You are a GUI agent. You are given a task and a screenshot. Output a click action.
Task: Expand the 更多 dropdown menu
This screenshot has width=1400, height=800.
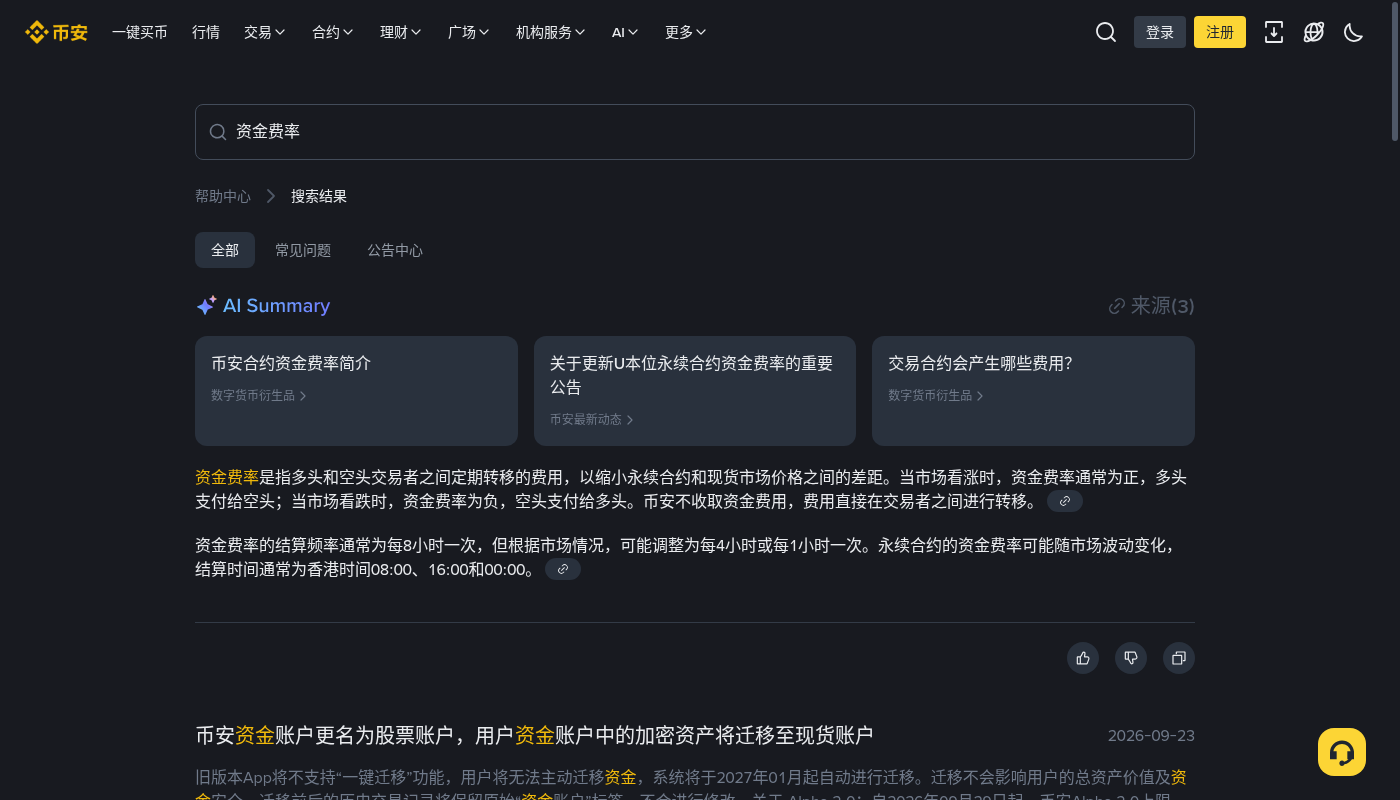click(686, 32)
